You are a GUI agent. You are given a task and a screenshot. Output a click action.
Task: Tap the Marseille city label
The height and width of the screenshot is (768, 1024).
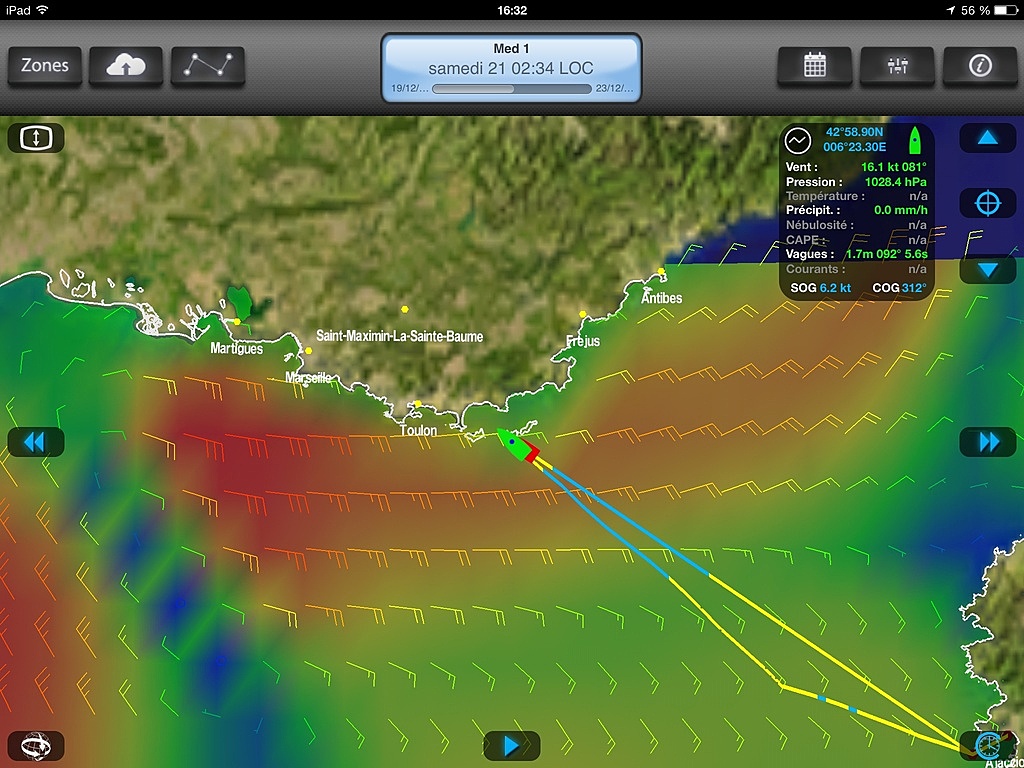click(308, 377)
